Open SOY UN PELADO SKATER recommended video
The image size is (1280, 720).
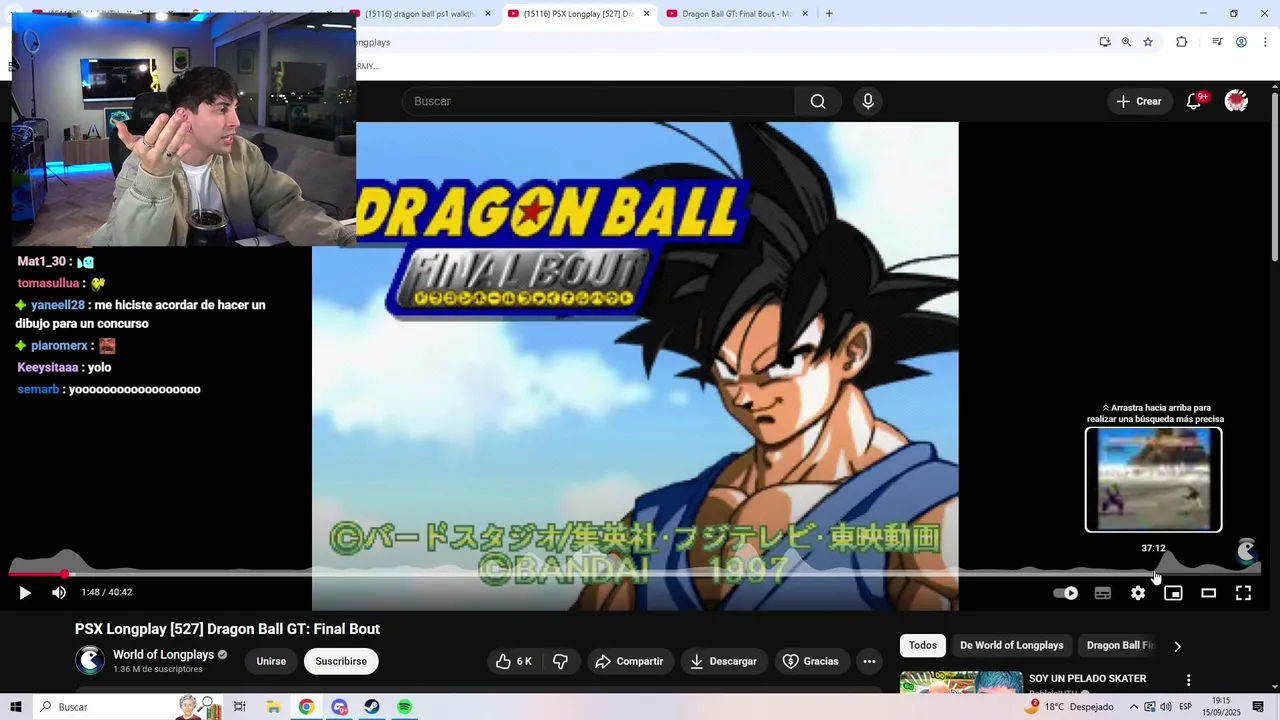[1087, 679]
